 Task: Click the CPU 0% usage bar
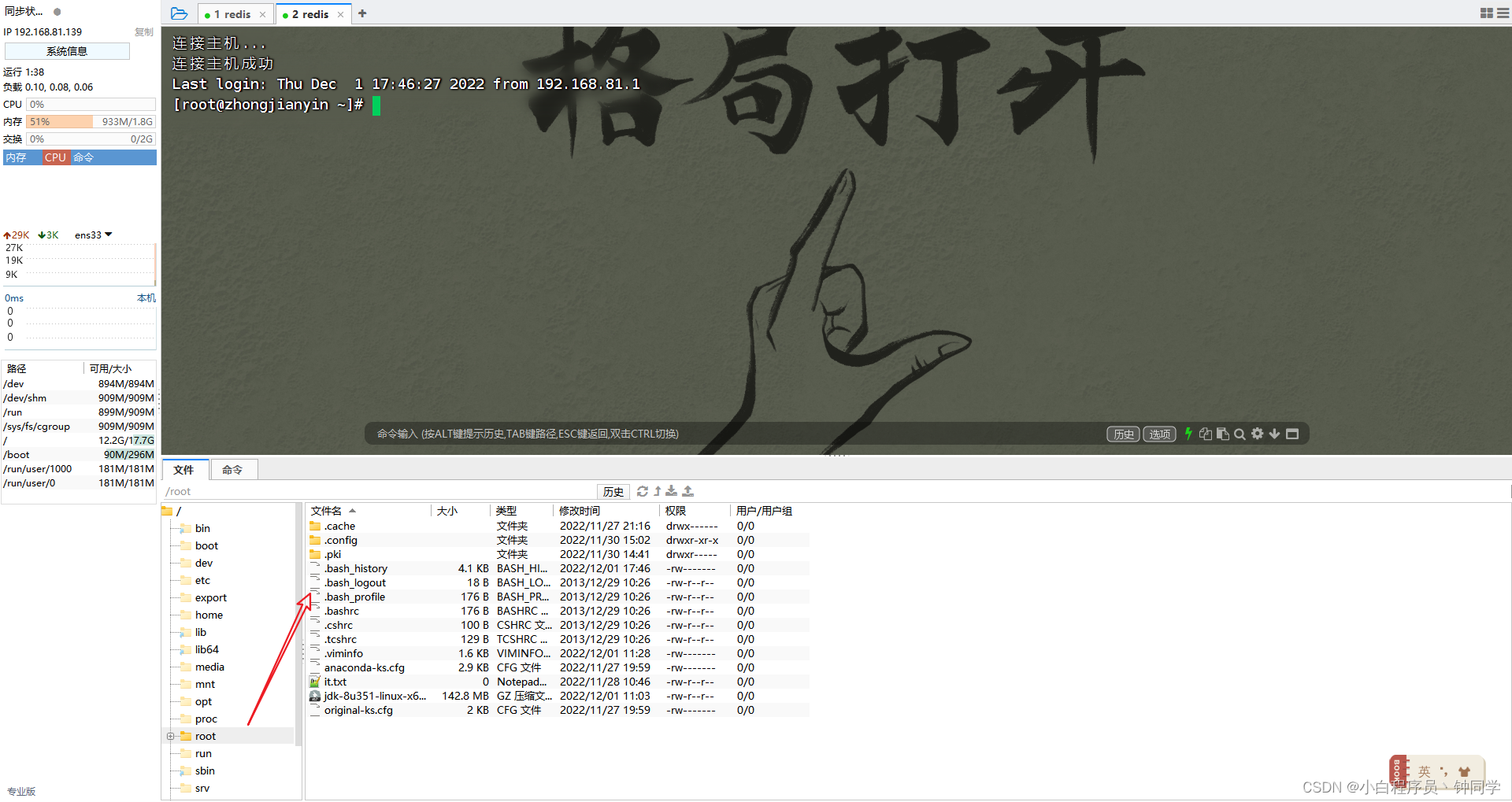91,105
